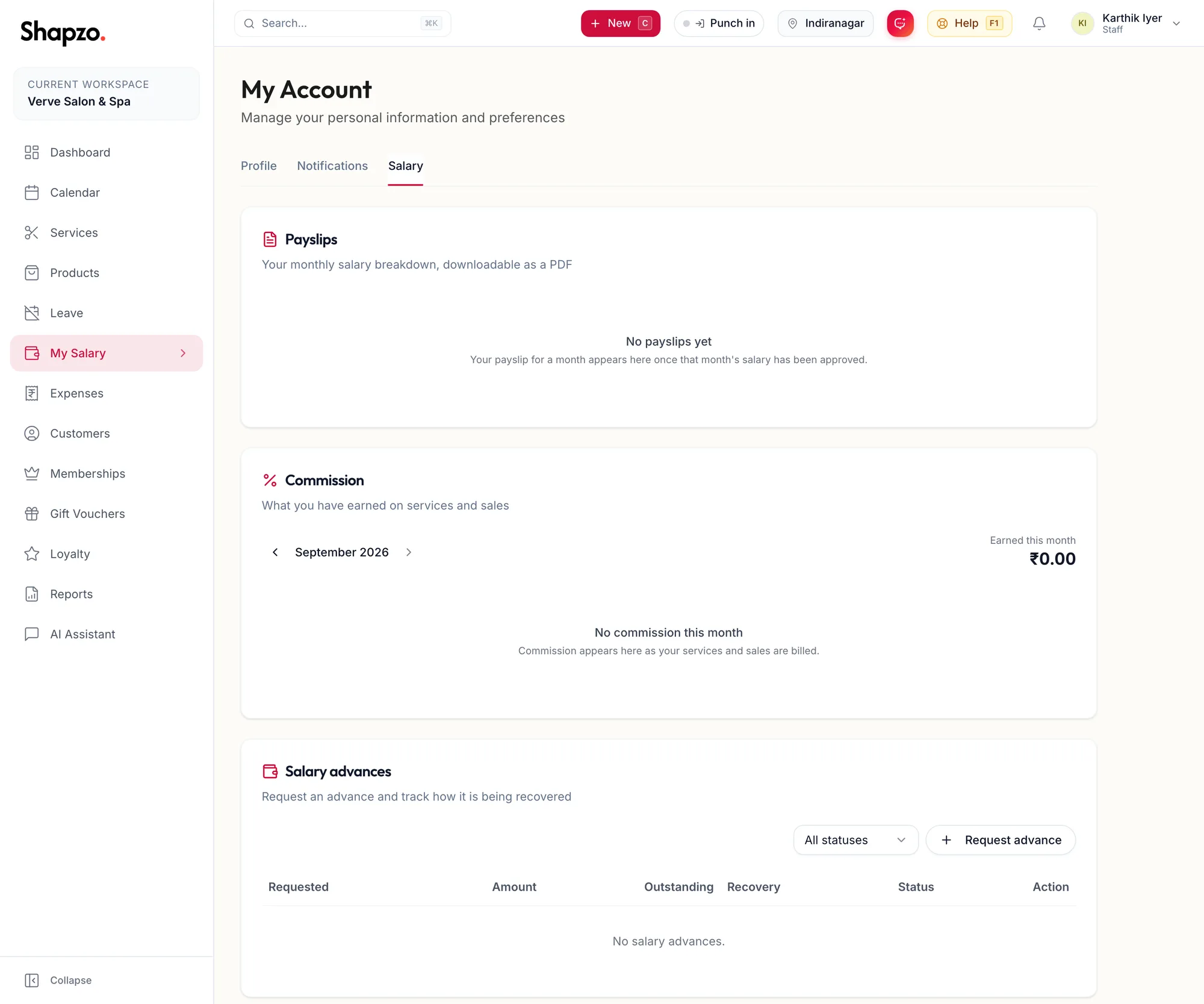The width and height of the screenshot is (1204, 1004).
Task: Open Products from the sidebar
Action: (107, 273)
